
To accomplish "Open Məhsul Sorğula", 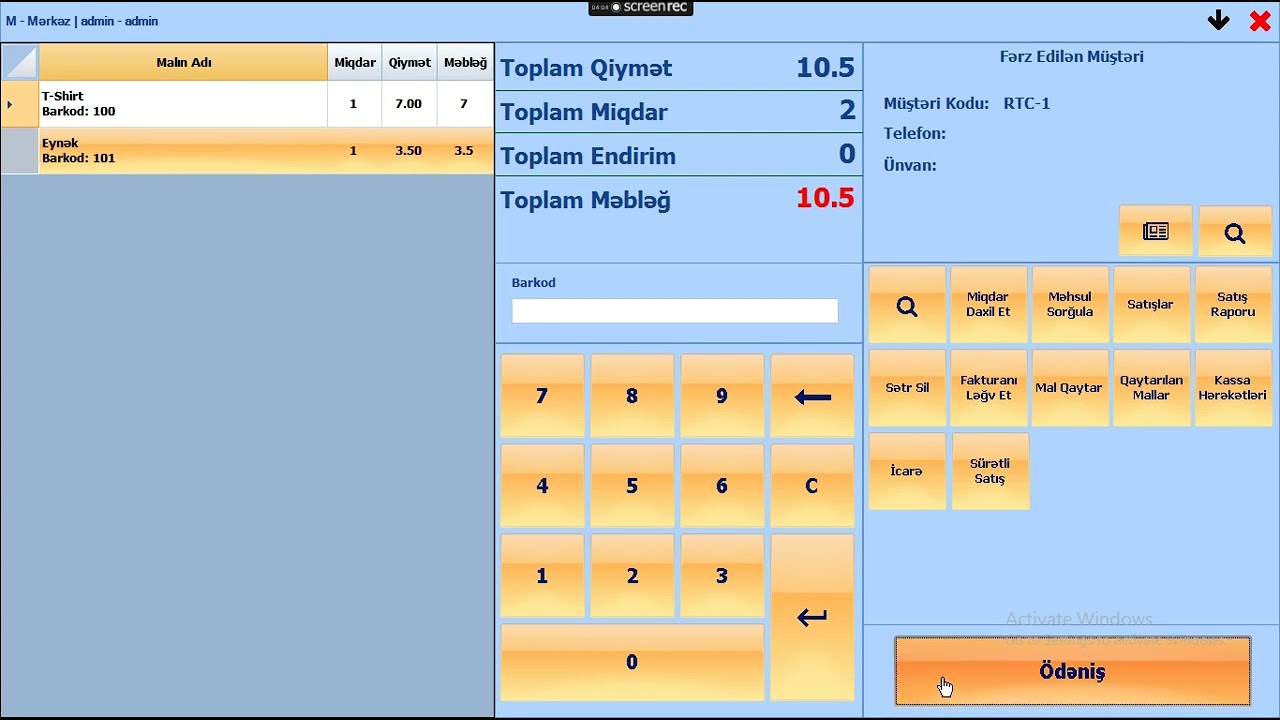I will (x=1070, y=305).
